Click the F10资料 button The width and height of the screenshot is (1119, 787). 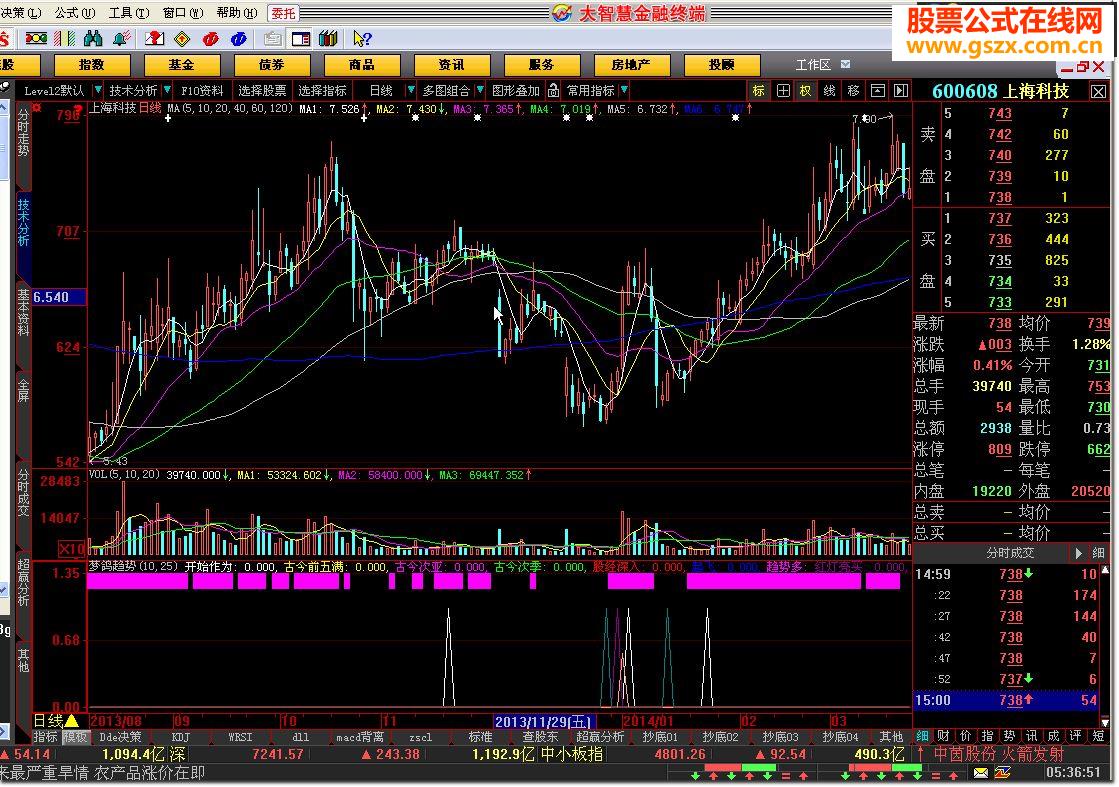pos(202,91)
